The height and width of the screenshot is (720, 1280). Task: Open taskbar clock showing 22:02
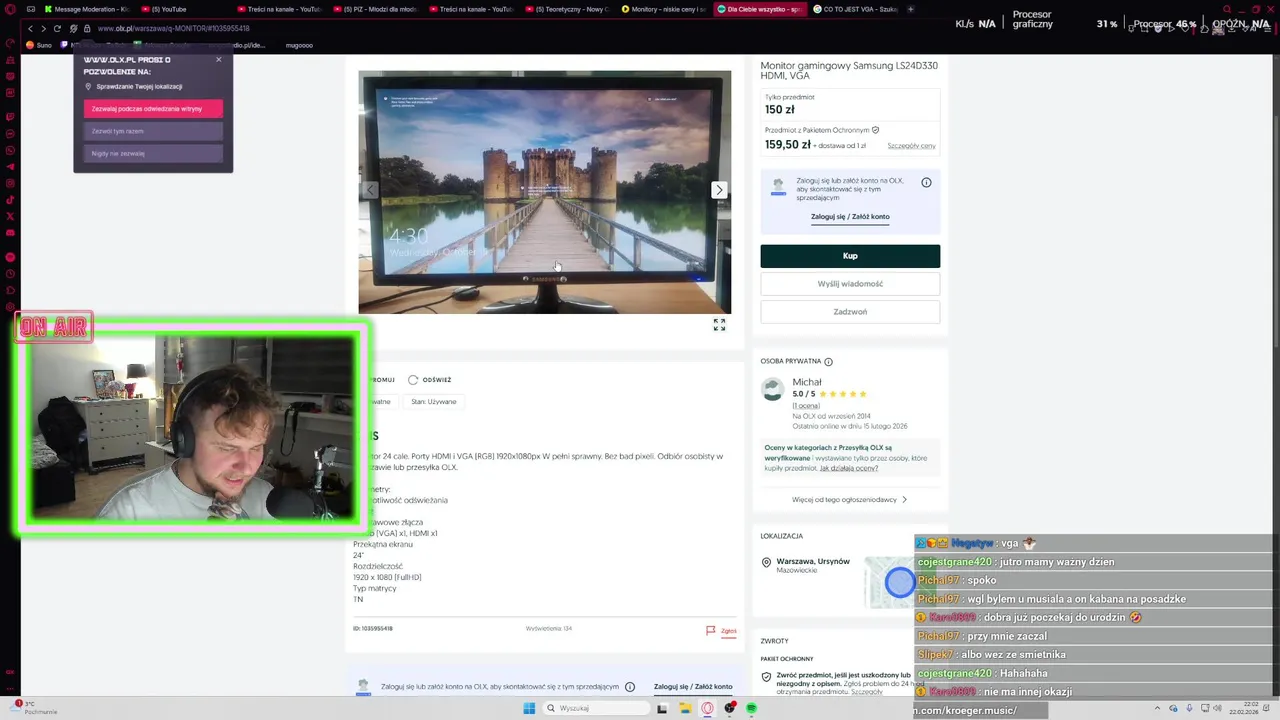click(1244, 708)
